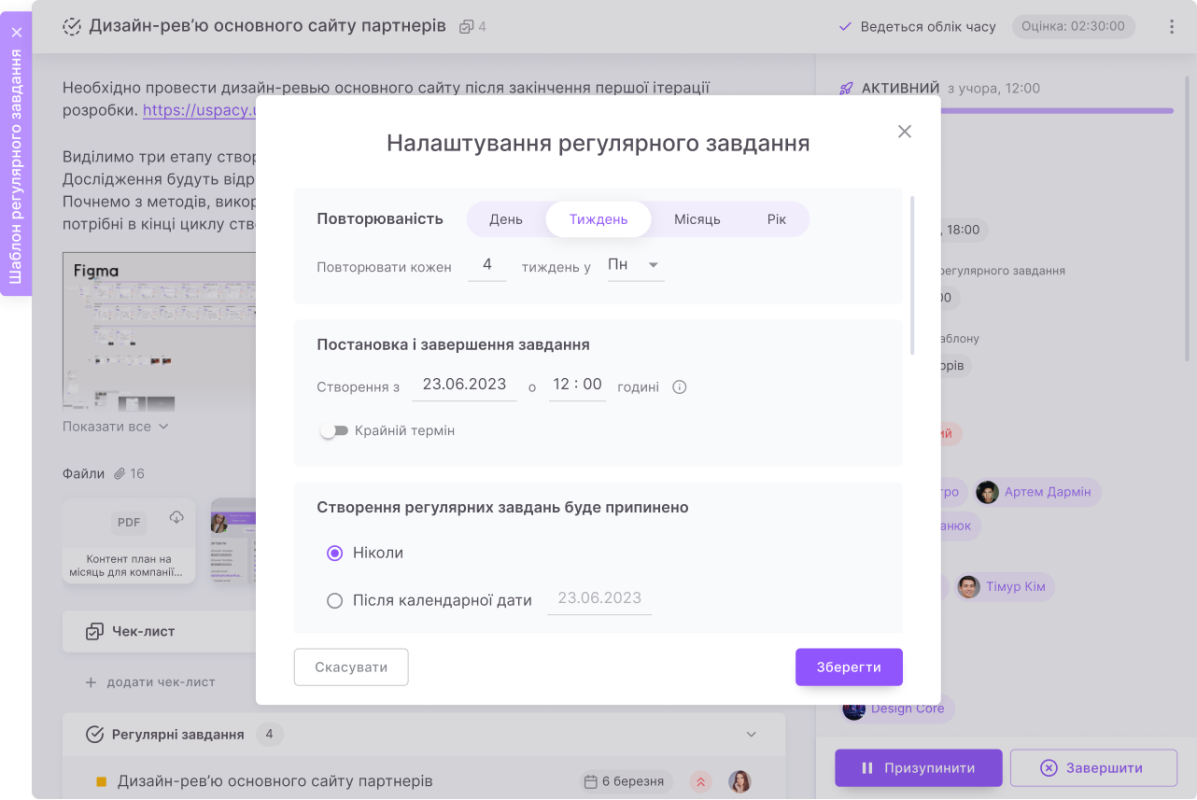Open the three-dot menu in task header

click(1171, 27)
